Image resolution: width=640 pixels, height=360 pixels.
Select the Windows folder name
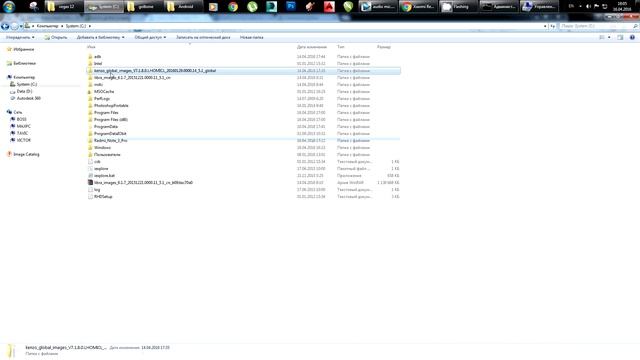click(102, 148)
